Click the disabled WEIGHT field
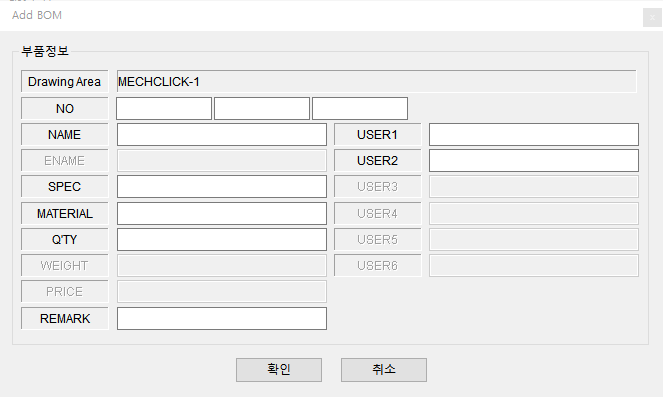Image resolution: width=663 pixels, height=397 pixels. 222,266
